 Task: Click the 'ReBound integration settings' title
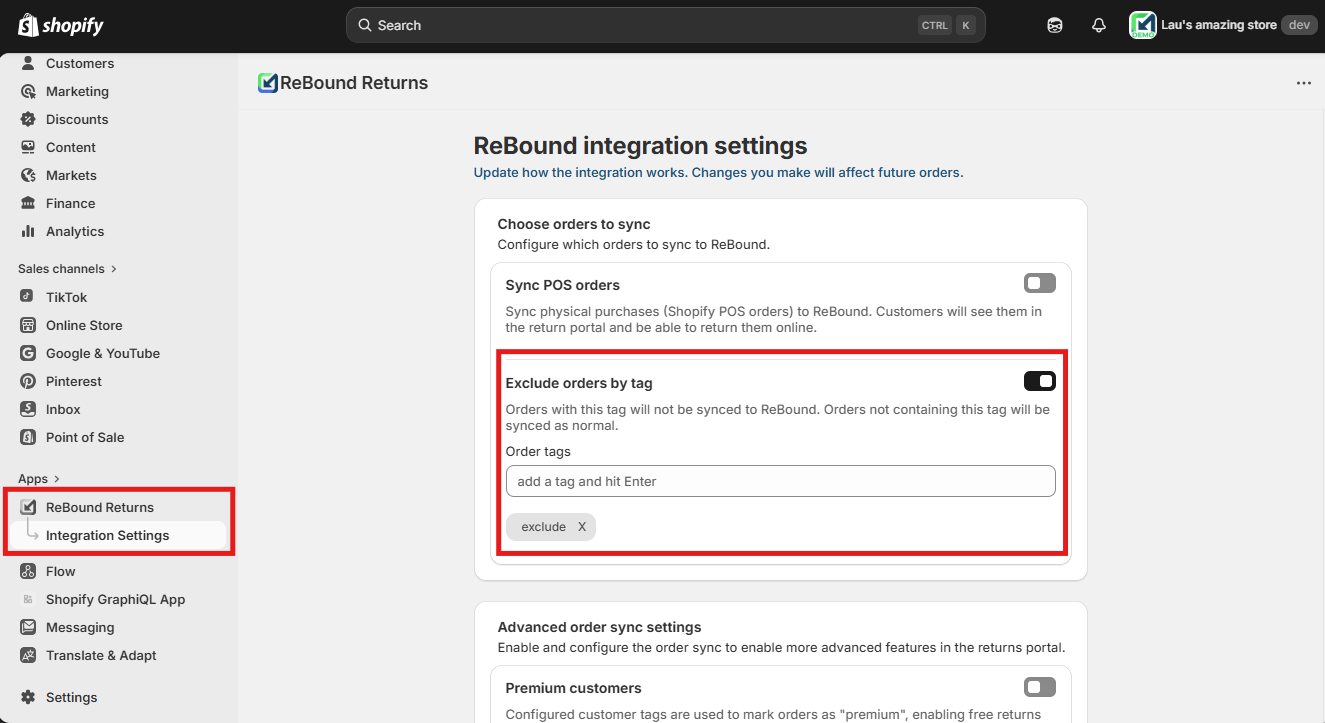pyautogui.click(x=640, y=145)
